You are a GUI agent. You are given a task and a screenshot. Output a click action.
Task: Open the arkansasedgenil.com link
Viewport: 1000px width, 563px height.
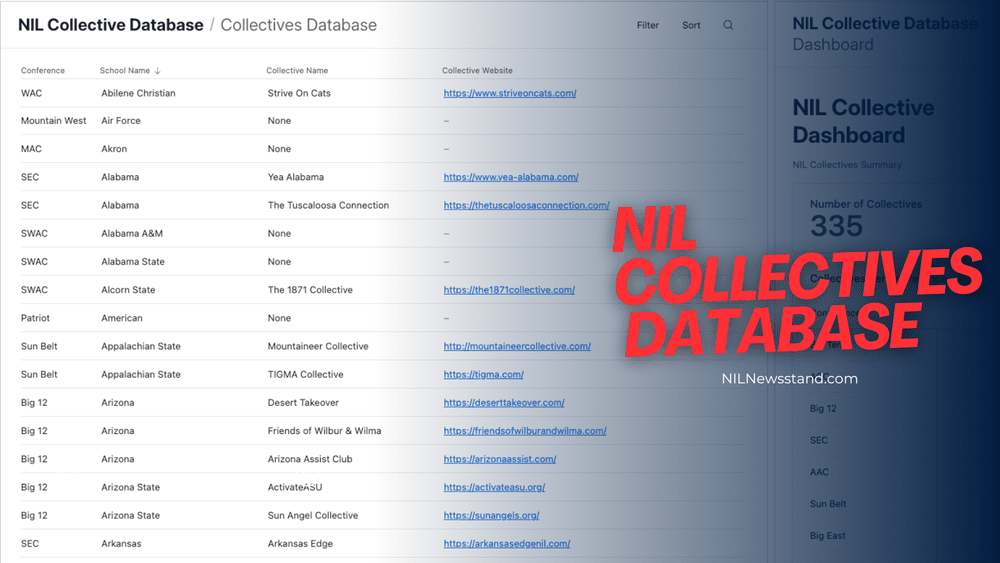(507, 544)
